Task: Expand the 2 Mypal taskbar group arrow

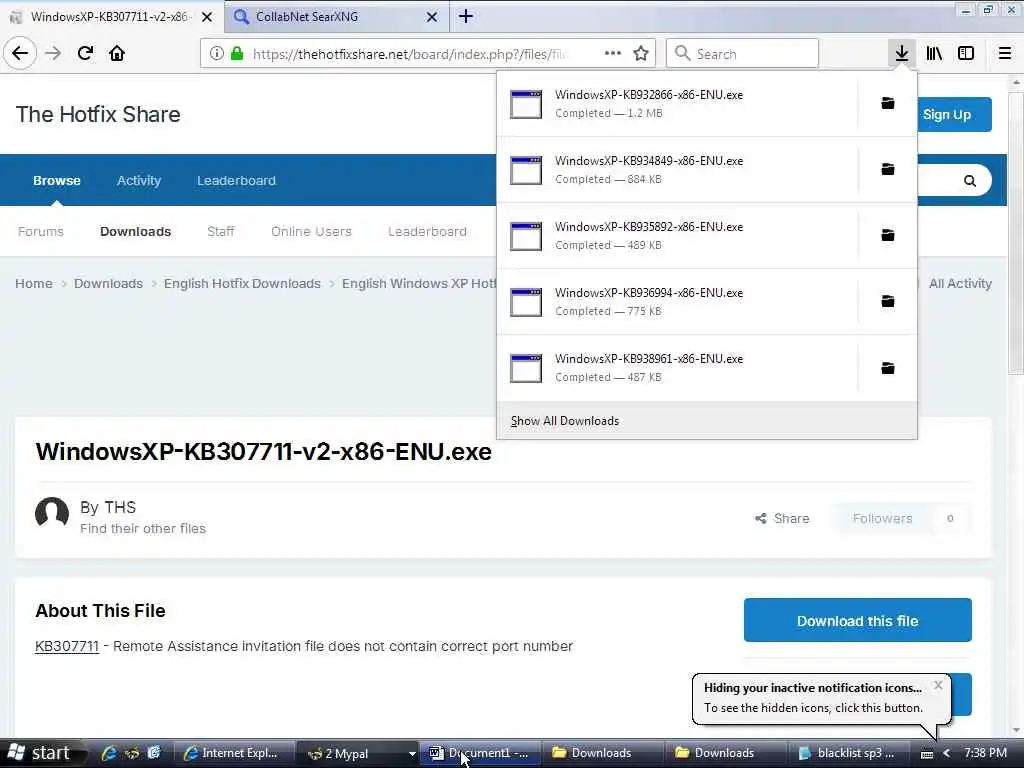Action: [x=411, y=754]
